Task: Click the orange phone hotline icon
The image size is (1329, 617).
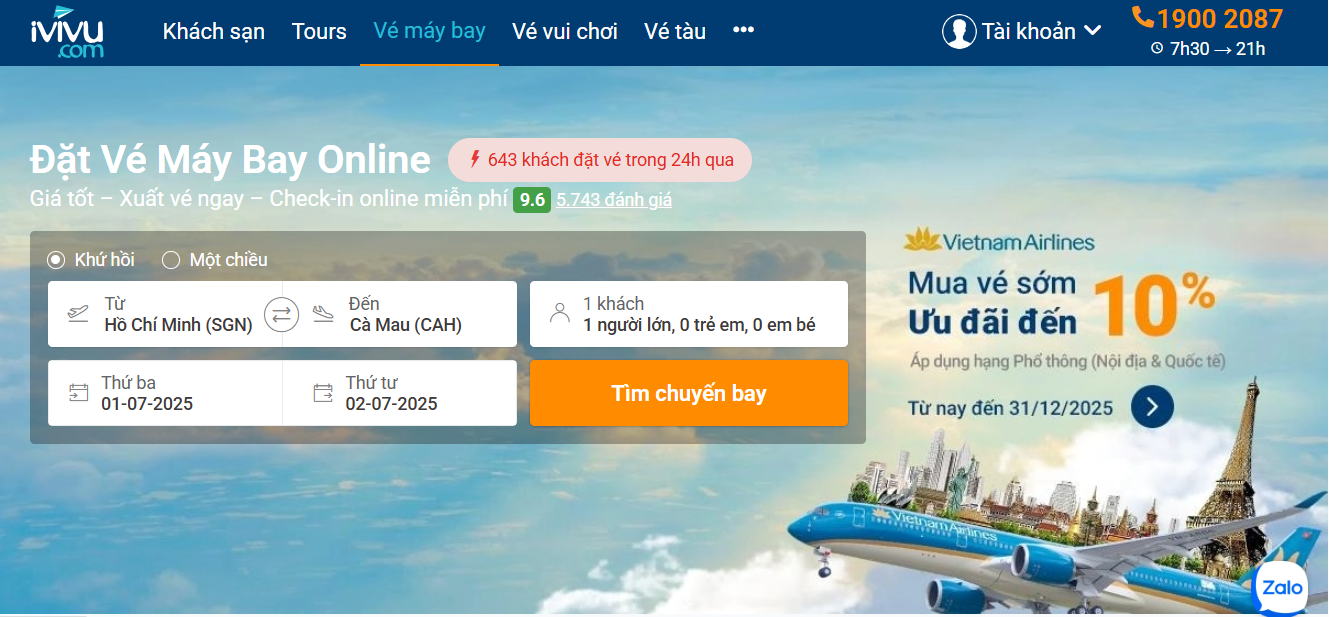Action: click(x=1143, y=17)
